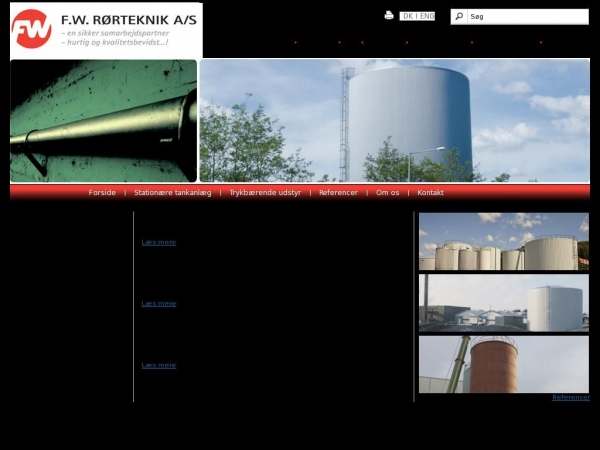Switch language to DK
Screen dimensions: 600x450
pos(408,16)
